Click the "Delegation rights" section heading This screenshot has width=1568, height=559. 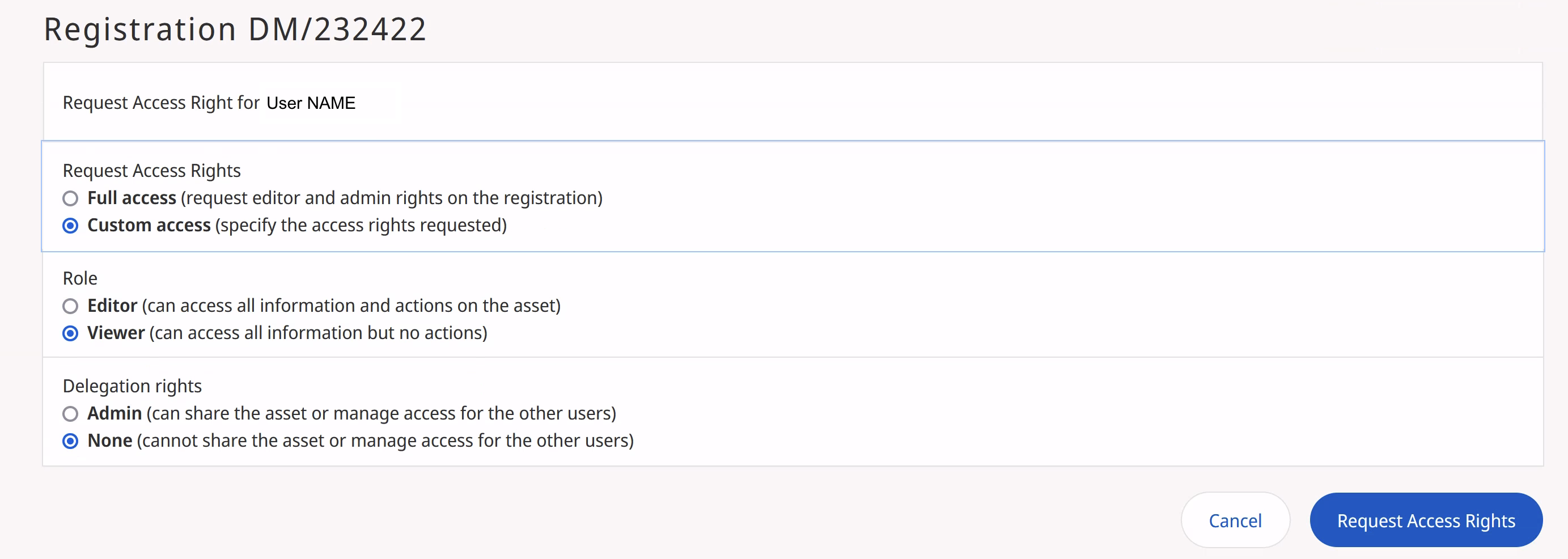click(x=132, y=386)
